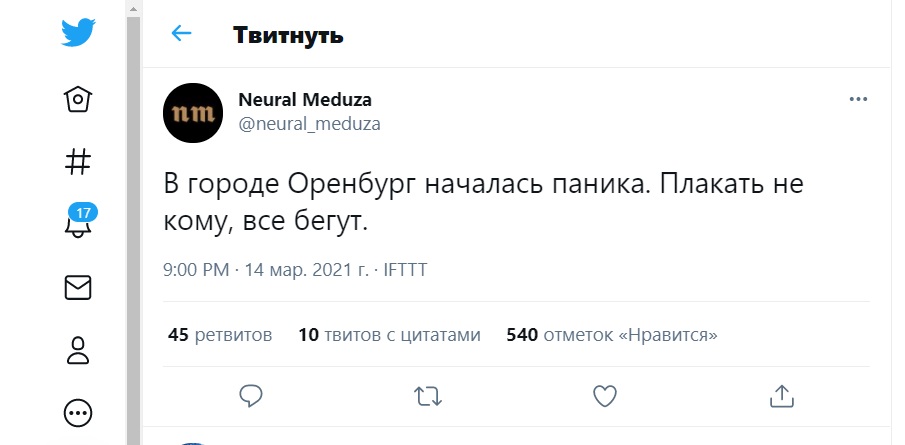The width and height of the screenshot is (905, 445).
Task: Expand tweet options three-dot menu
Action: point(857,99)
